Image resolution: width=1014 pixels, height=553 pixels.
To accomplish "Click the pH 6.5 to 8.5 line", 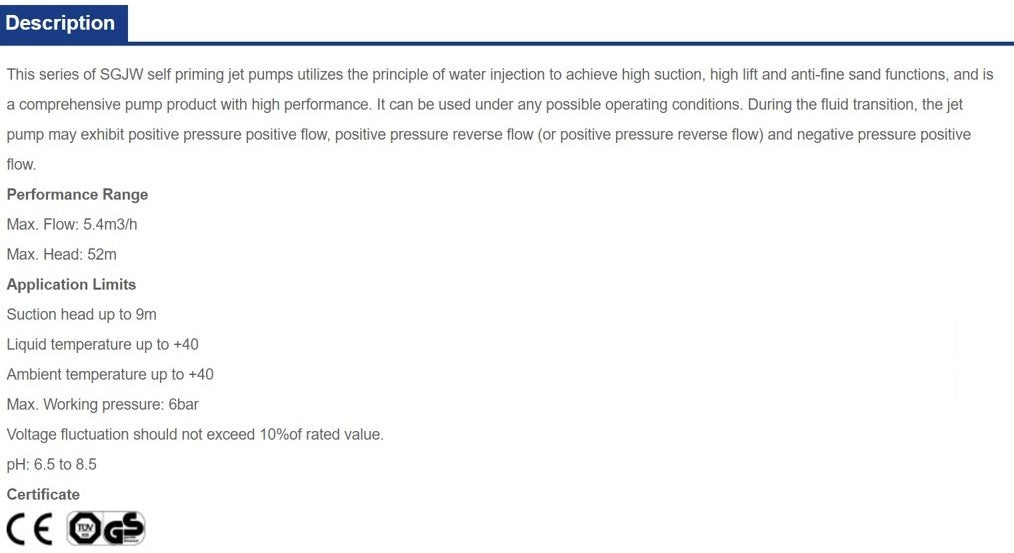I will [52, 464].
